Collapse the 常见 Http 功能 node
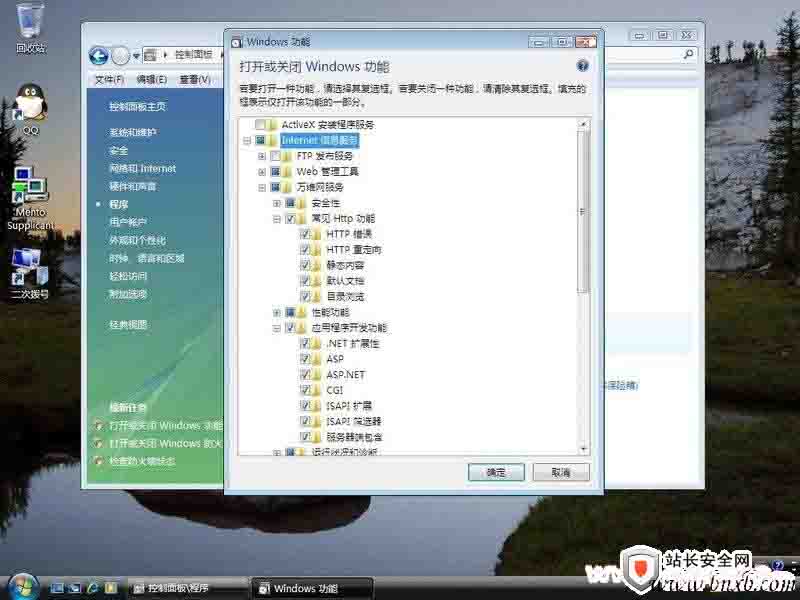 pyautogui.click(x=277, y=218)
